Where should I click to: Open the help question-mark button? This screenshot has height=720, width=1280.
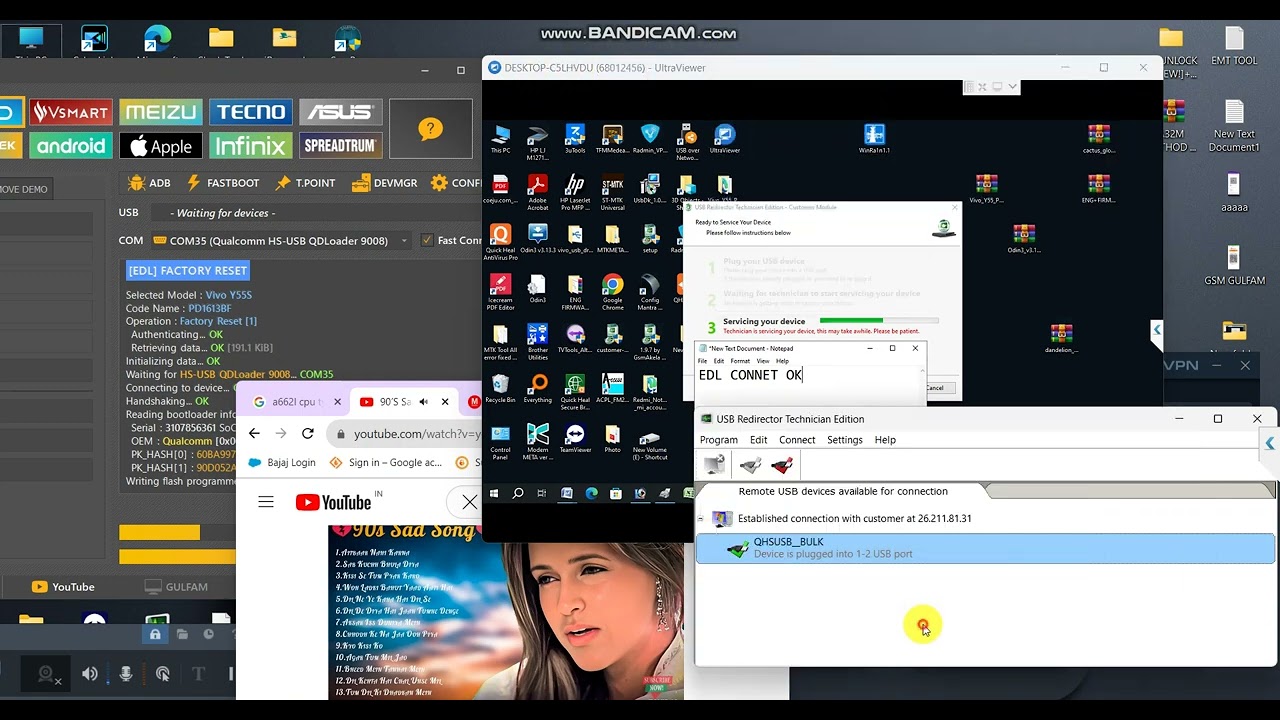(x=430, y=128)
